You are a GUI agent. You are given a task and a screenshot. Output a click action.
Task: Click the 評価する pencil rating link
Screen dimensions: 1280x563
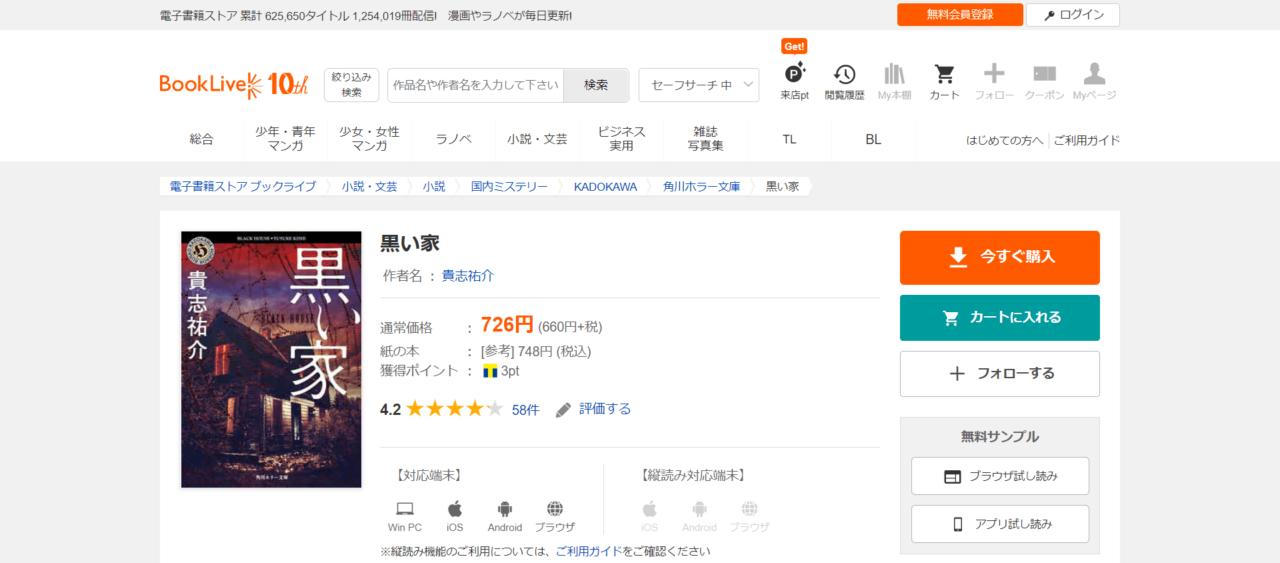pyautogui.click(x=594, y=409)
